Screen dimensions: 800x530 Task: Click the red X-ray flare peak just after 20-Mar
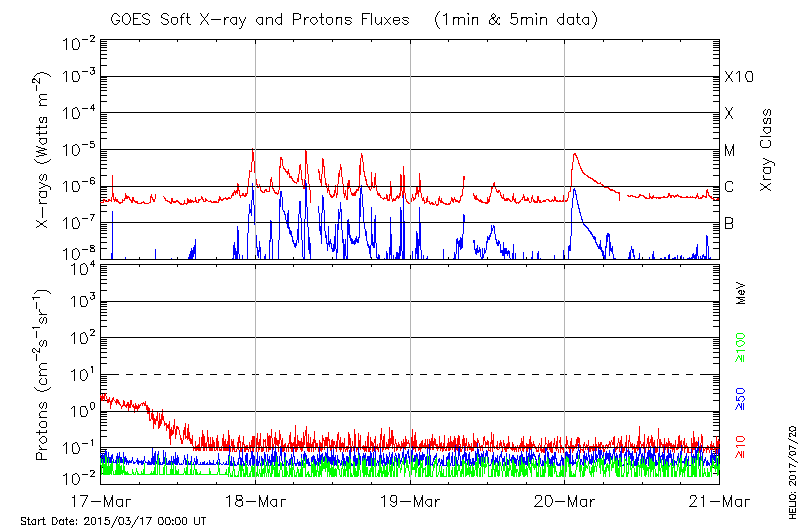[x=574, y=154]
